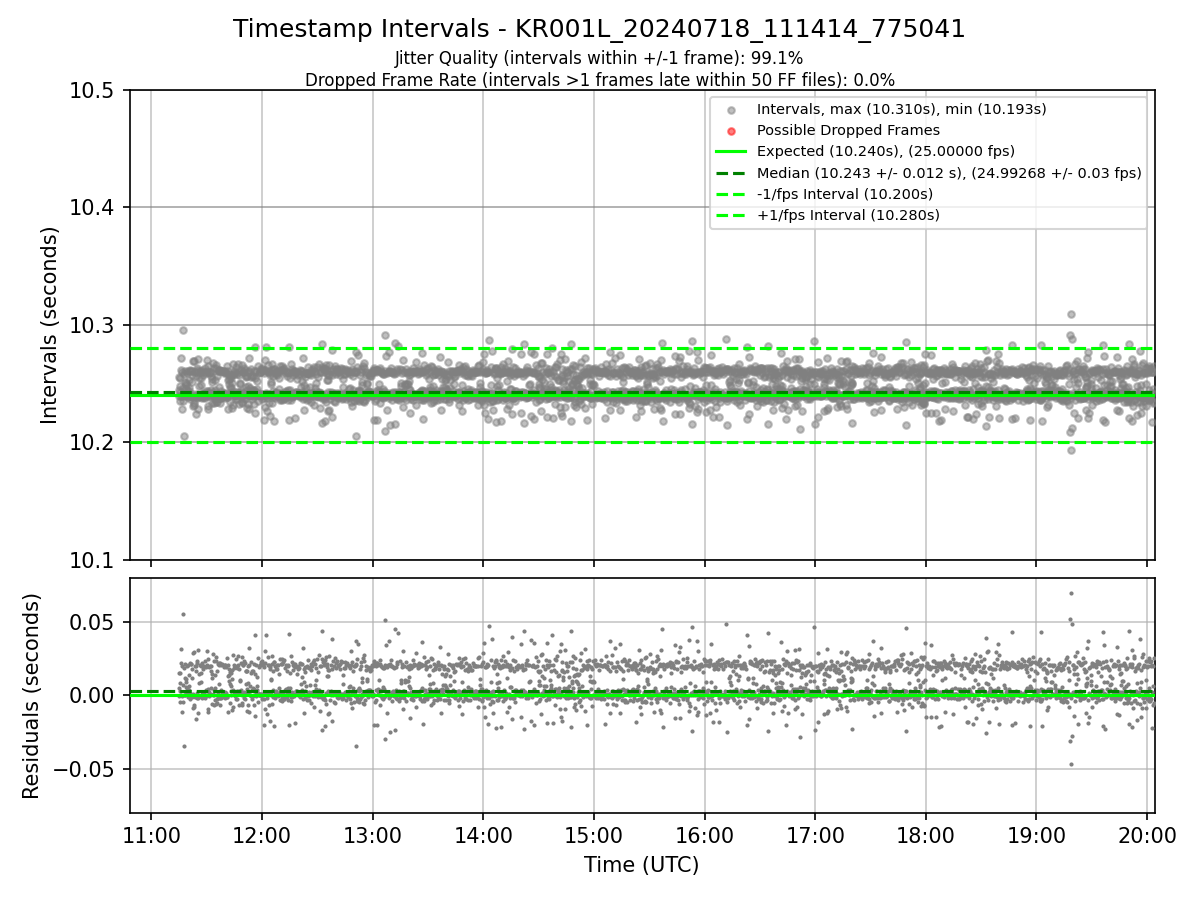Click legend entry '+1/fps Interval (10.280s)'
1200x900 pixels.
point(848,214)
